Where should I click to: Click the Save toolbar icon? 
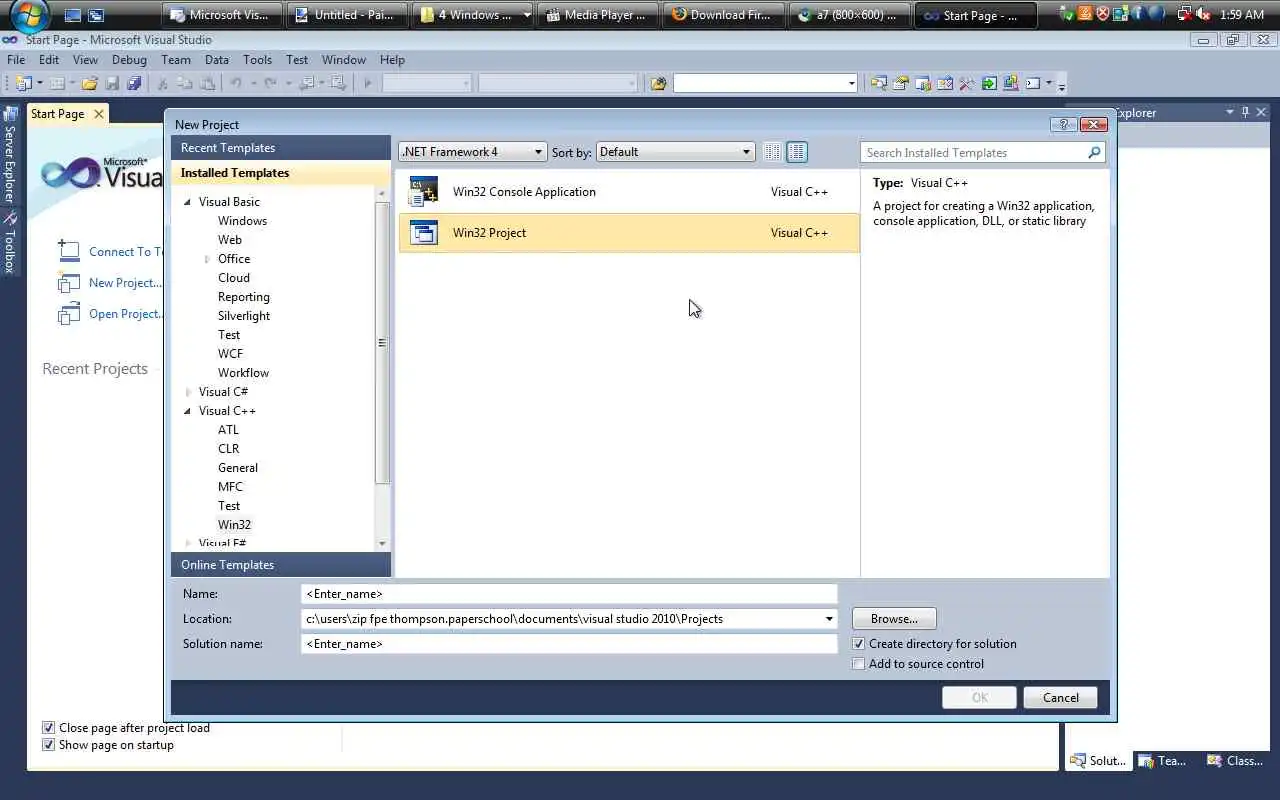pyautogui.click(x=112, y=84)
